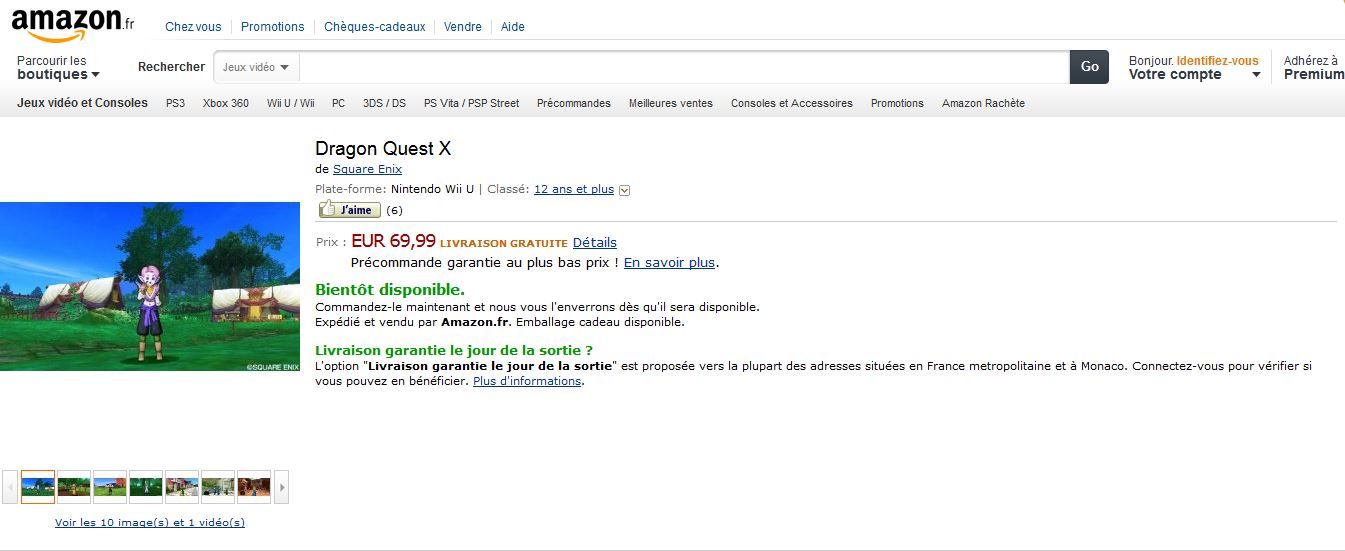Open the Aide page
The height and width of the screenshot is (551, 1345).
[513, 27]
